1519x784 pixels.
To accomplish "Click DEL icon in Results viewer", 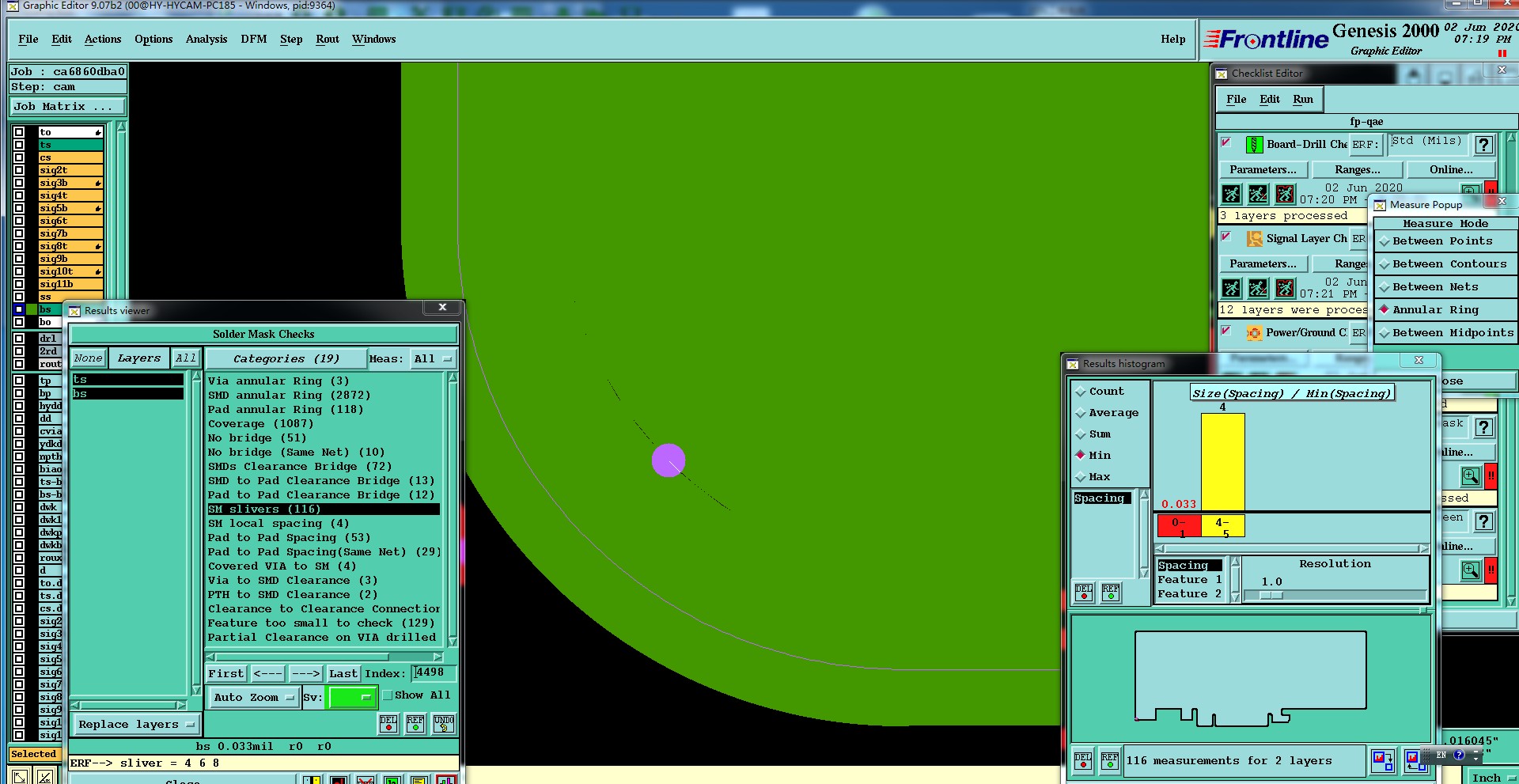I will click(x=388, y=723).
